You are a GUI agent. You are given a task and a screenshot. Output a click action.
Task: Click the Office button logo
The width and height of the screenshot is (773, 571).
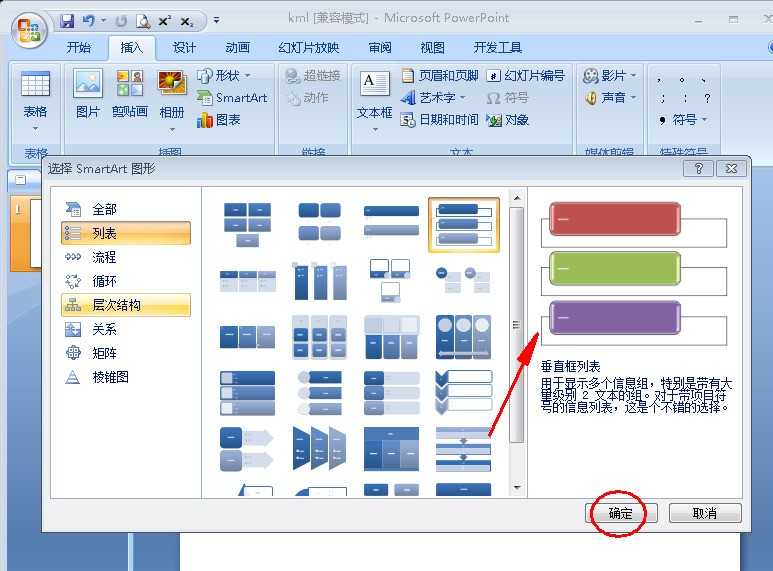pos(29,31)
